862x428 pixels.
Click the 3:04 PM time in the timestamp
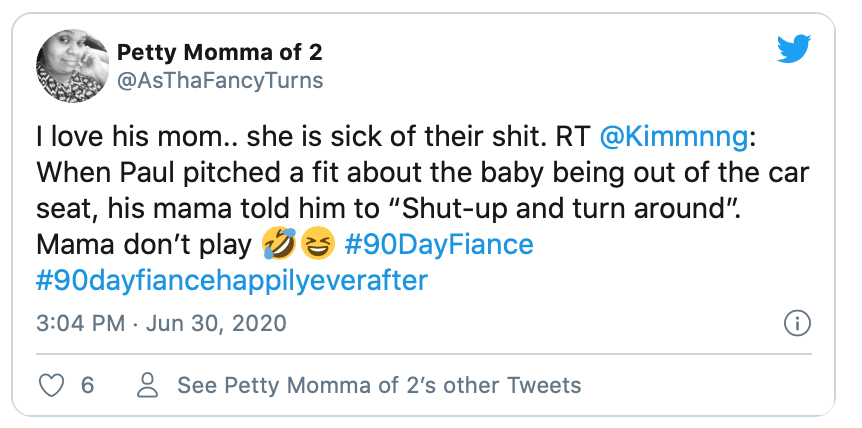[80, 324]
